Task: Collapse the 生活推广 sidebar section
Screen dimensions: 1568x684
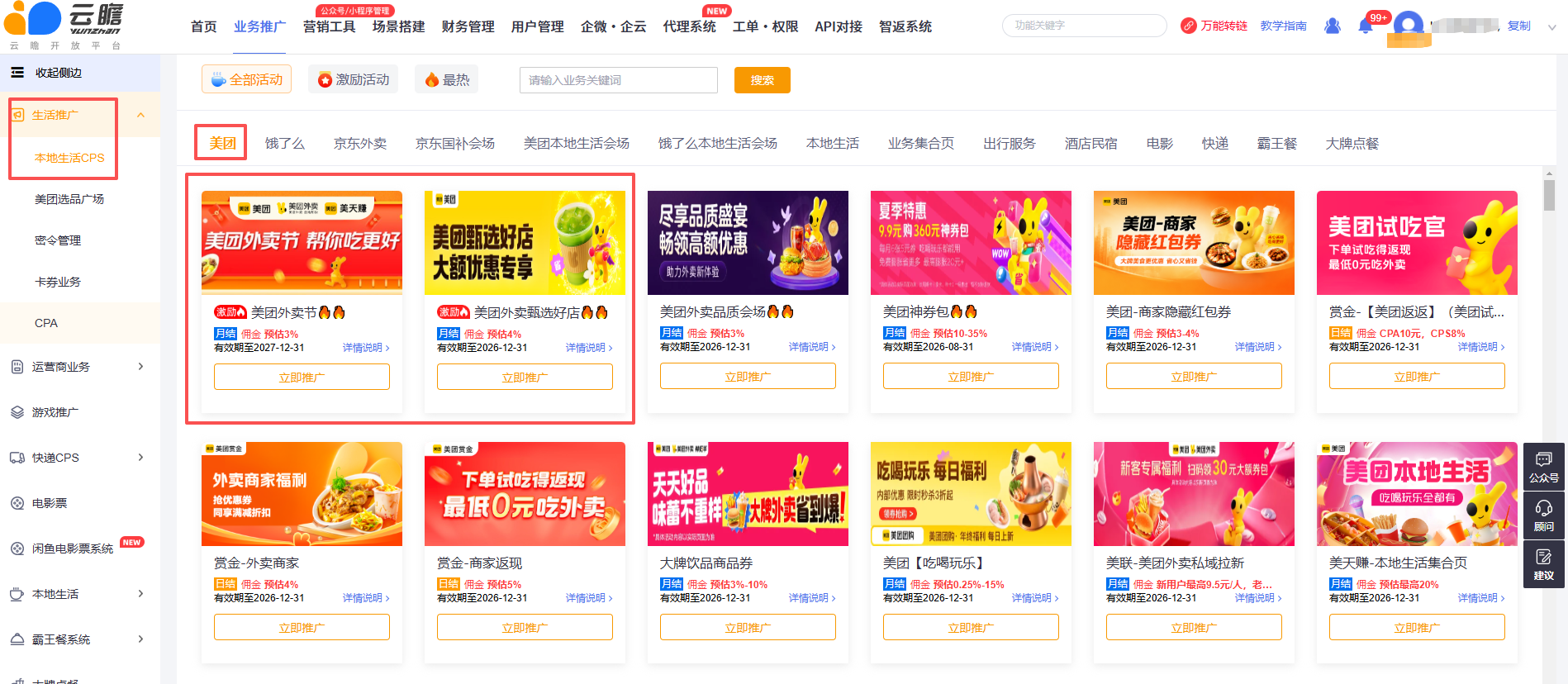Action: coord(140,115)
